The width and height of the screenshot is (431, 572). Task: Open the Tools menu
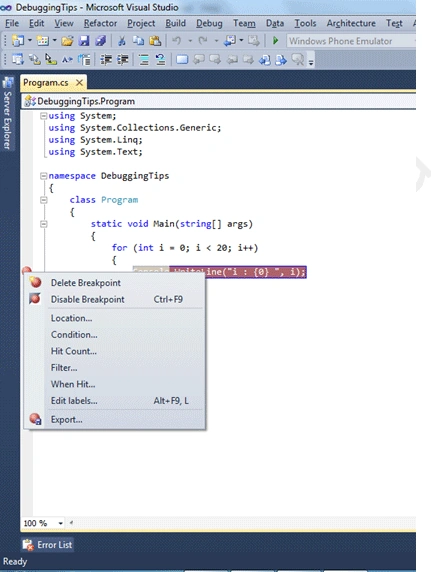coord(305,23)
